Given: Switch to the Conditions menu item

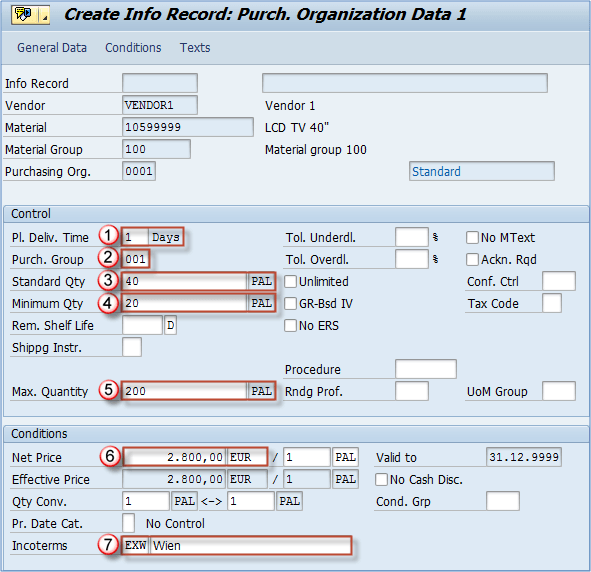Looking at the screenshot, I should pos(133,48).
